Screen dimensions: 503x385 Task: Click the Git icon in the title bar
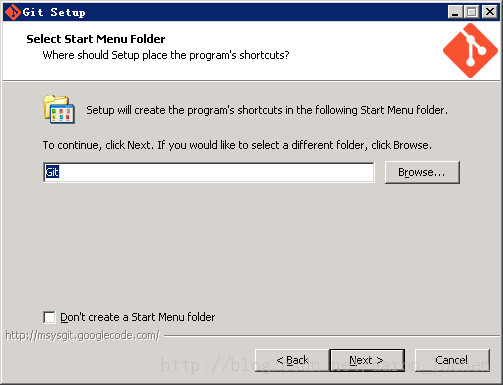[13, 12]
